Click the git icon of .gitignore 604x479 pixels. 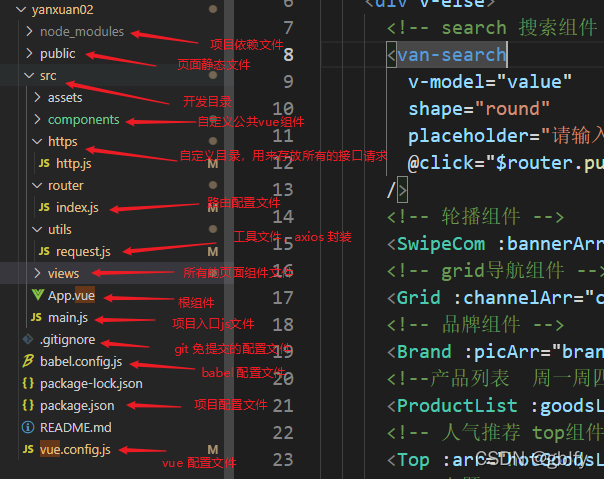pos(28,339)
